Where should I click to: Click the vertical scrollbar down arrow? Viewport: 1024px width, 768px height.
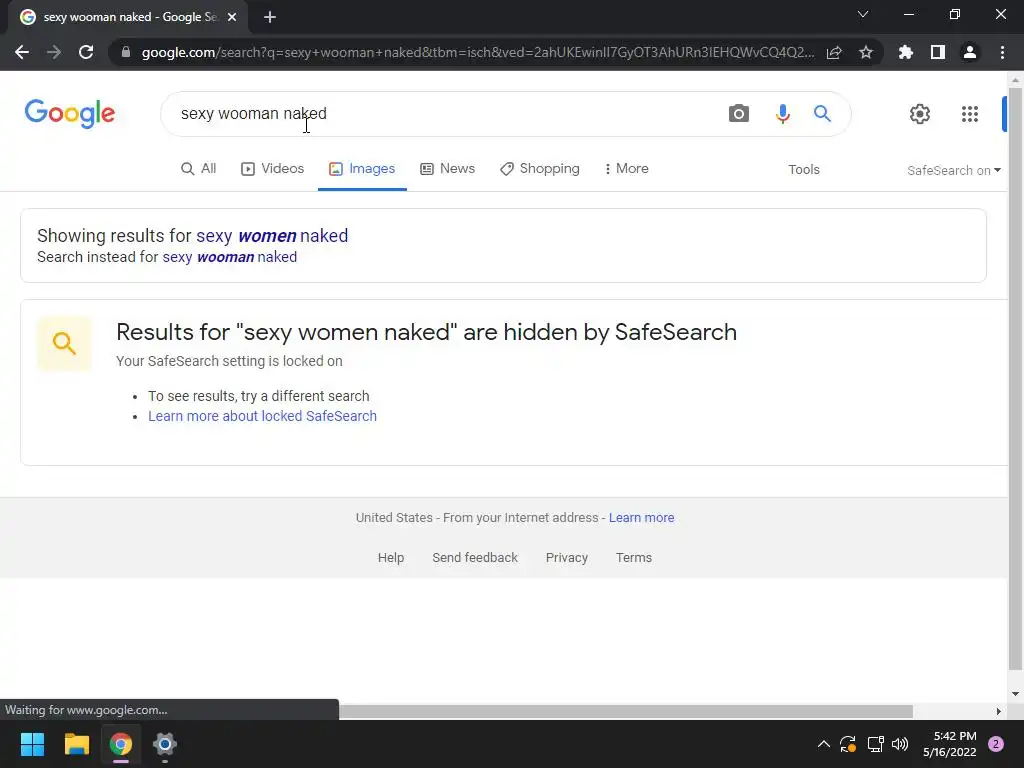(1015, 694)
